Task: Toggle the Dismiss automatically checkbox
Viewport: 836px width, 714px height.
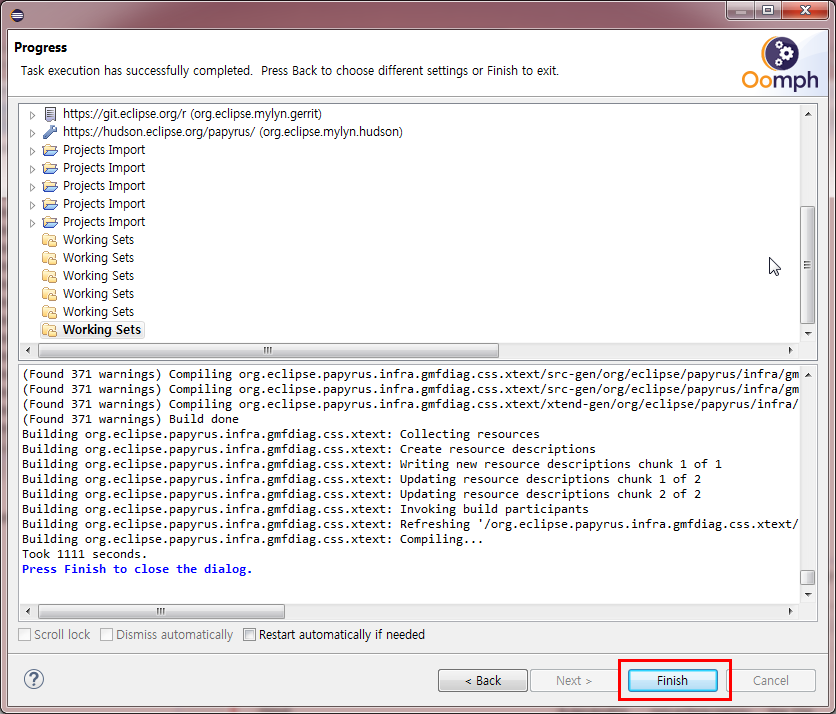Action: [107, 635]
